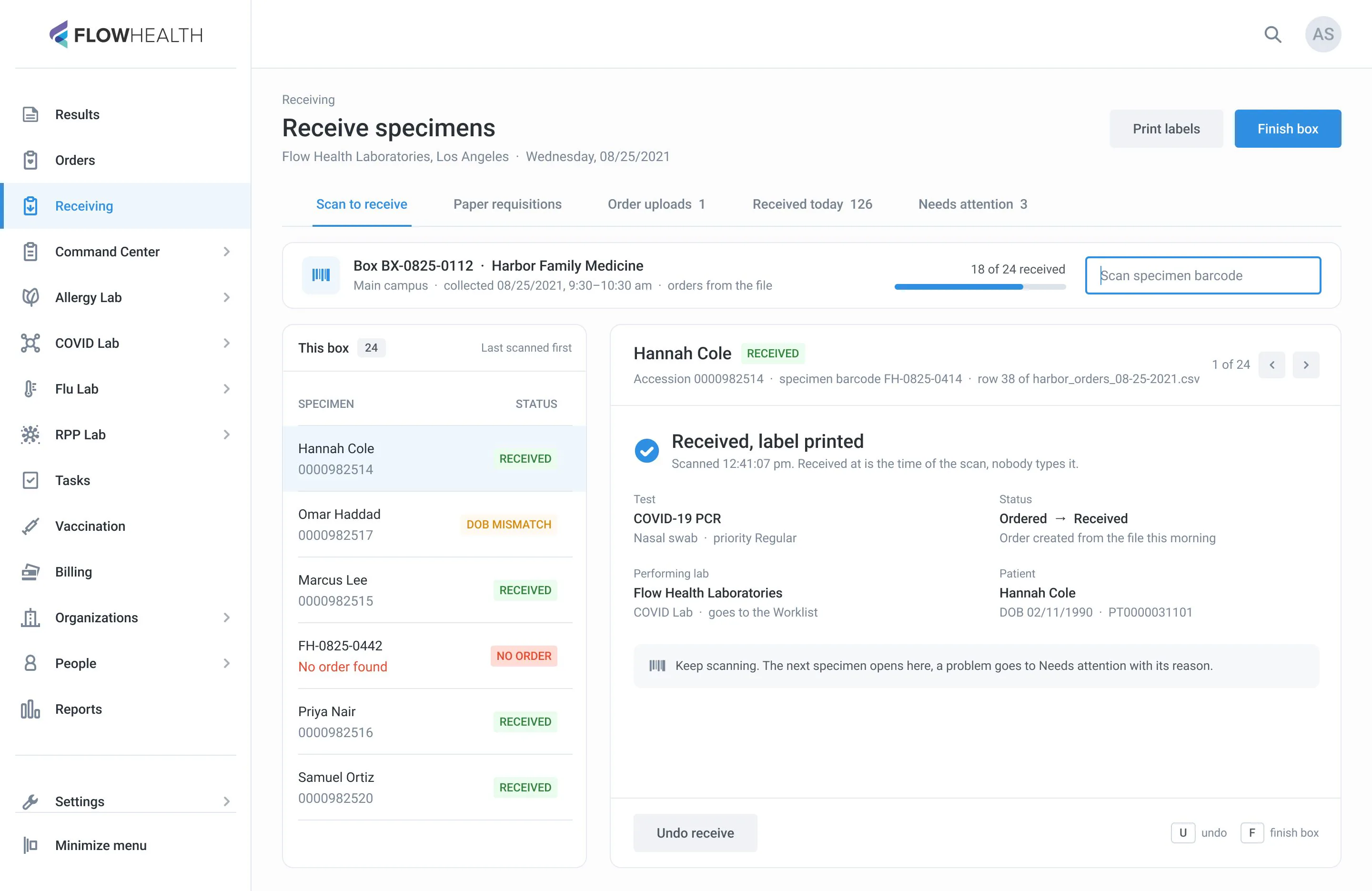Expand the Command Center submenu chevron

(227, 252)
